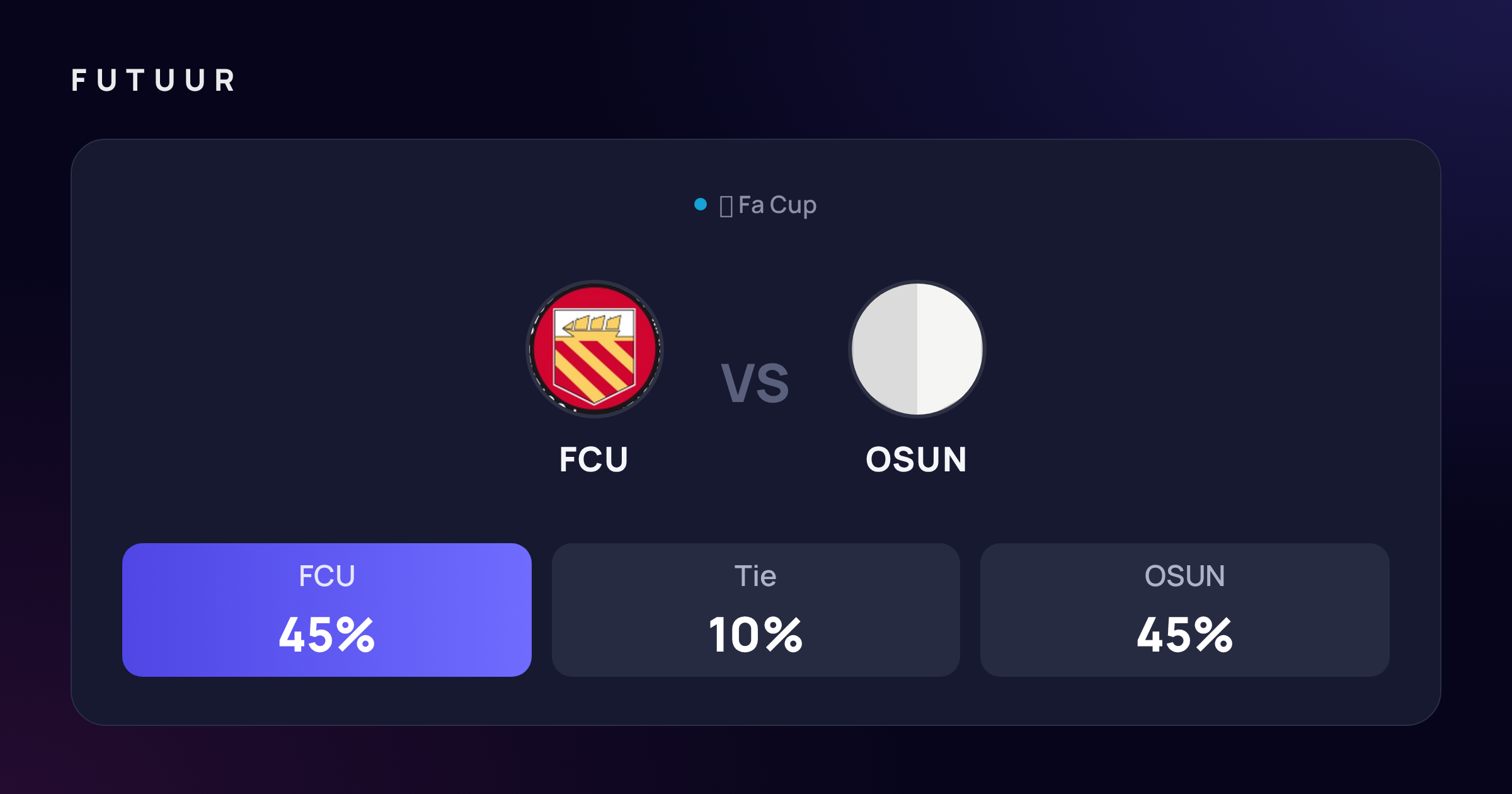Click the 45% value in OSUN box
1512x794 pixels.
click(x=1185, y=635)
